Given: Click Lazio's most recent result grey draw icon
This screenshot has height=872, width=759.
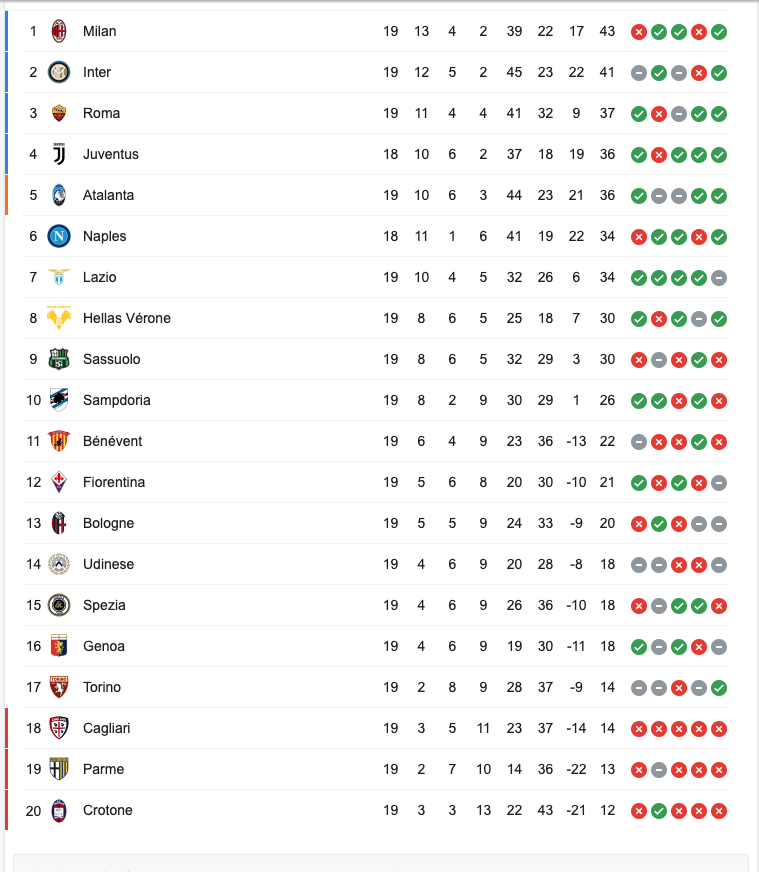Looking at the screenshot, I should click(719, 278).
